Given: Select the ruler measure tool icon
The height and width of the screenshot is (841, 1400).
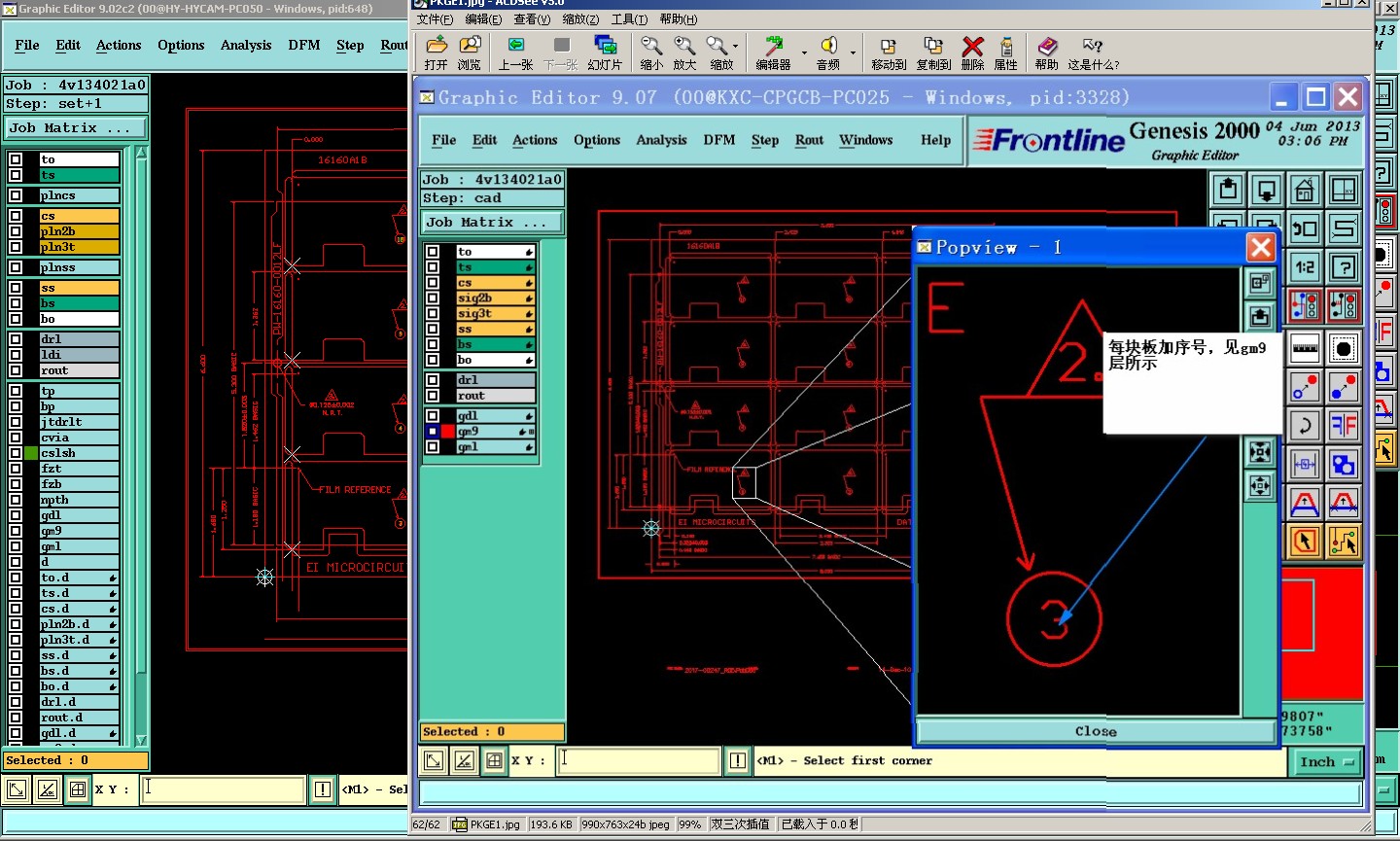Looking at the screenshot, I should [1305, 348].
